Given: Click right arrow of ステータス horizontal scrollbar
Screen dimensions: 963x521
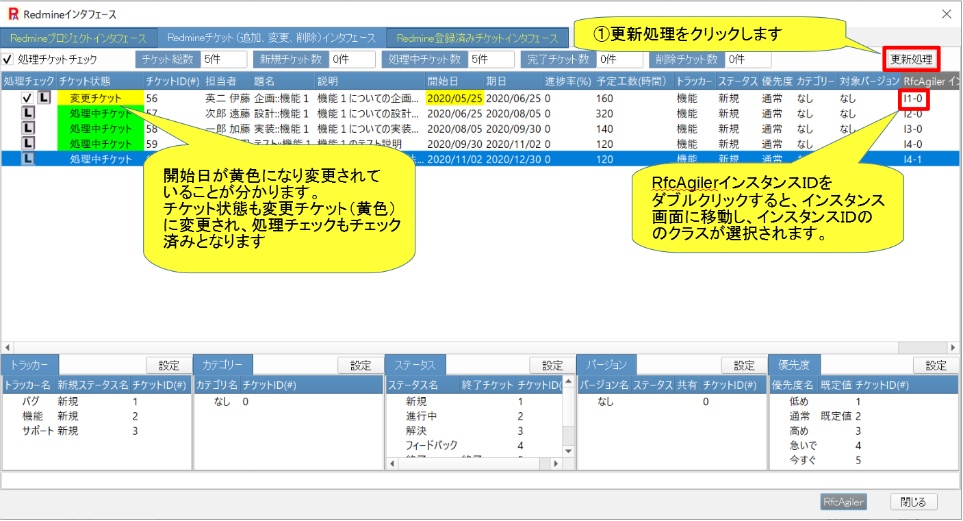Looking at the screenshot, I should pos(556,464).
